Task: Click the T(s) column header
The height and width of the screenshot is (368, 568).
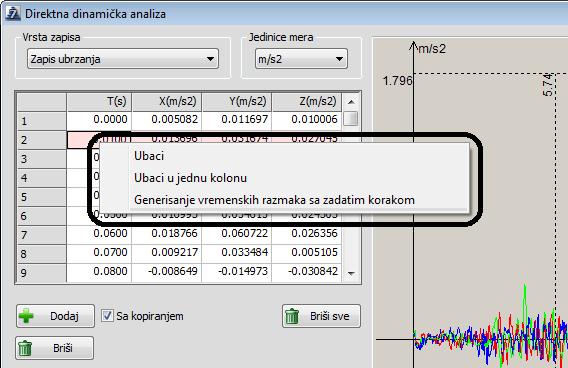Action: [99, 101]
